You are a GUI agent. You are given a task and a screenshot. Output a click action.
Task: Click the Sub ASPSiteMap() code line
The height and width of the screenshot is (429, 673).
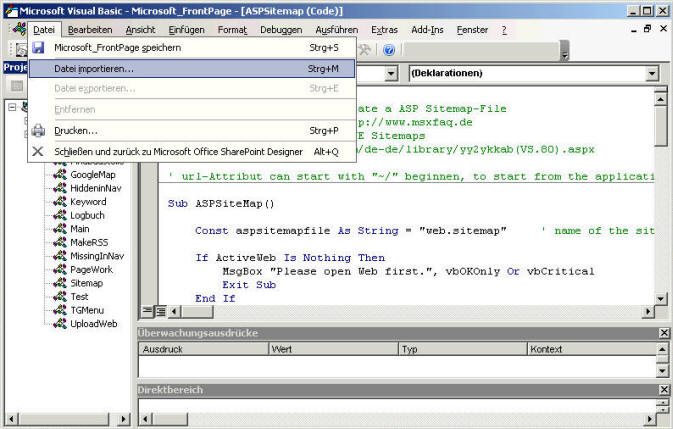tap(221, 203)
